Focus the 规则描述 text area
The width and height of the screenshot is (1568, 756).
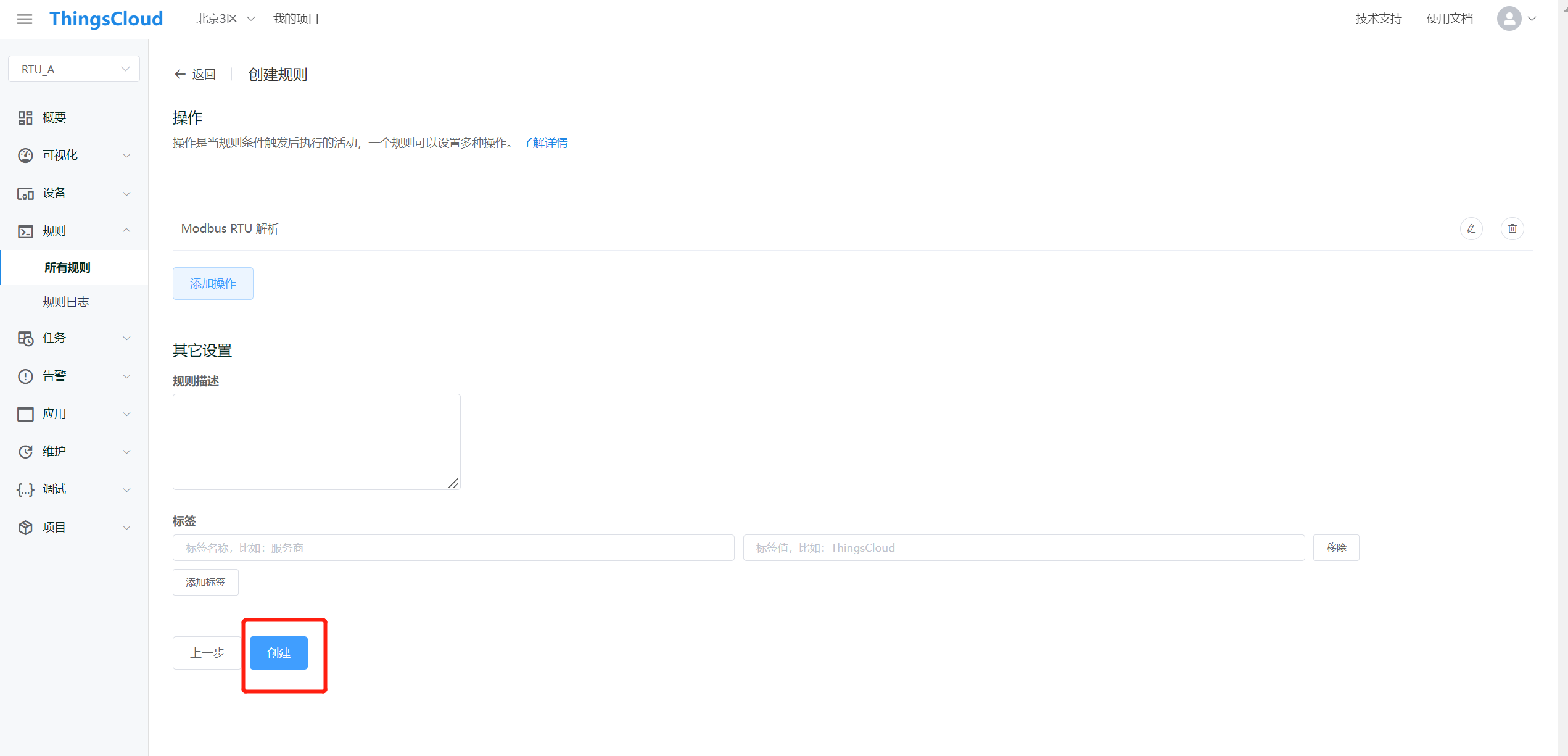pyautogui.click(x=316, y=441)
